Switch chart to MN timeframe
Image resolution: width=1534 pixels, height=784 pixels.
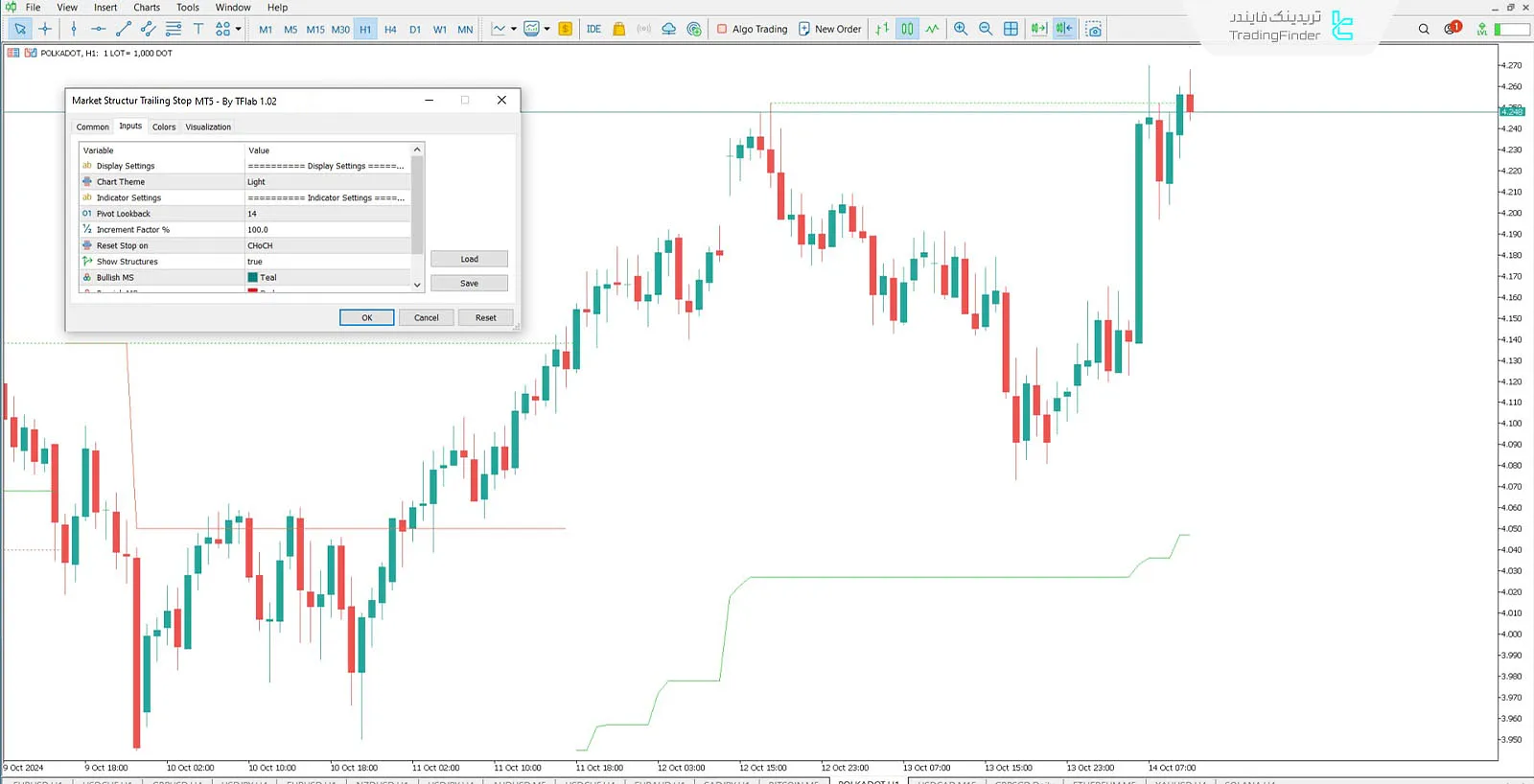tap(465, 29)
